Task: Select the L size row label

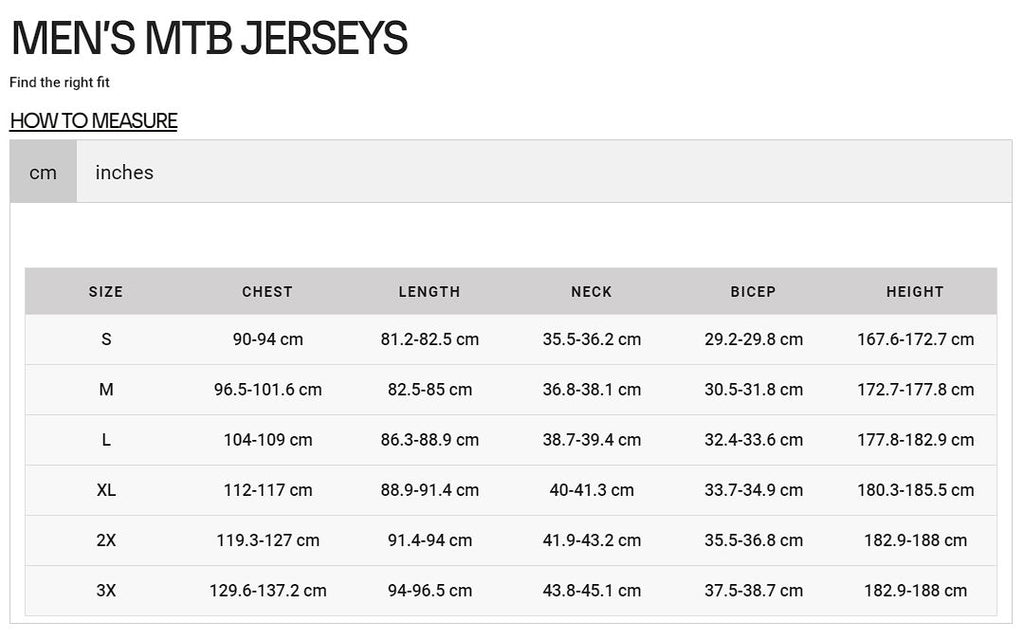Action: pos(106,440)
